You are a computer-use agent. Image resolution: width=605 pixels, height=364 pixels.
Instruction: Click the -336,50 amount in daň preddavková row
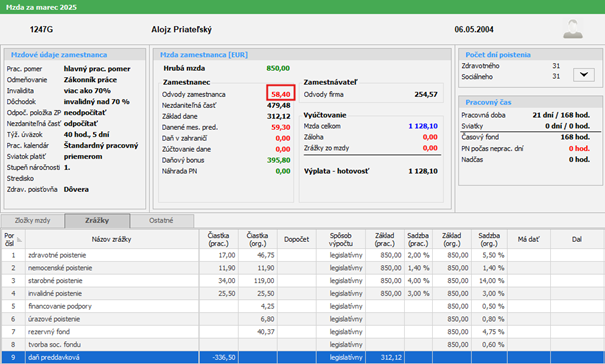point(224,357)
